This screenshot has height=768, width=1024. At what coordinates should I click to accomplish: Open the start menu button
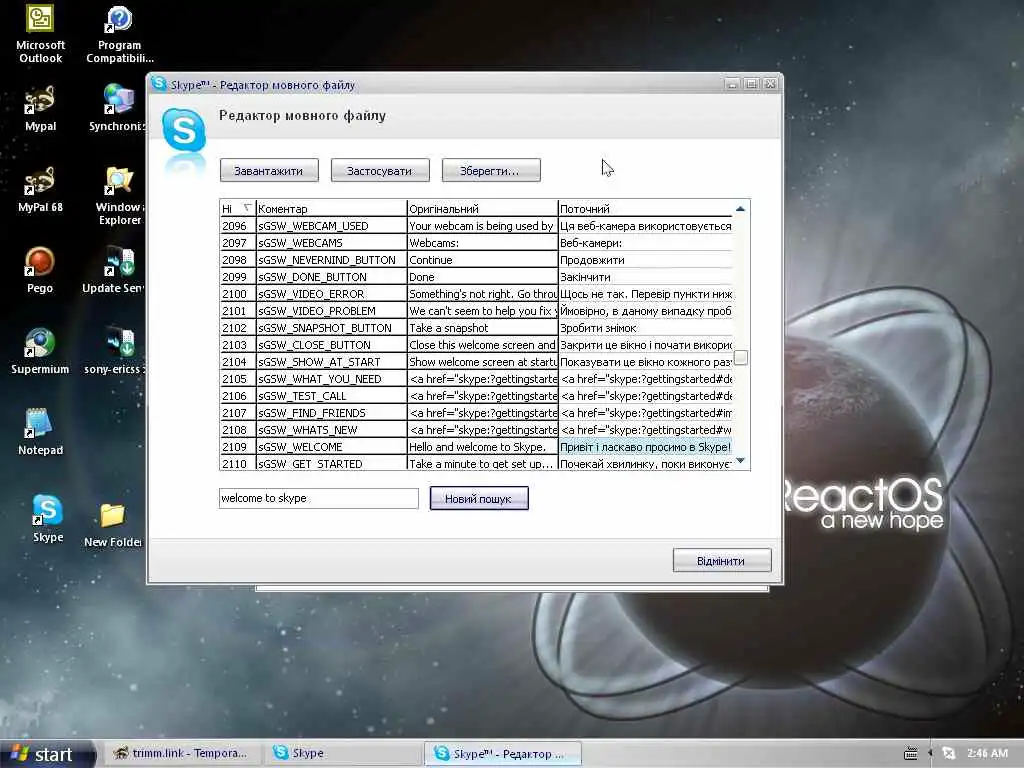pyautogui.click(x=46, y=754)
